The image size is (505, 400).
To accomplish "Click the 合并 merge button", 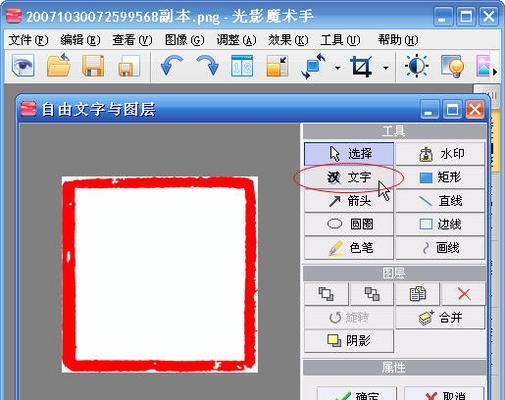I will 440,318.
